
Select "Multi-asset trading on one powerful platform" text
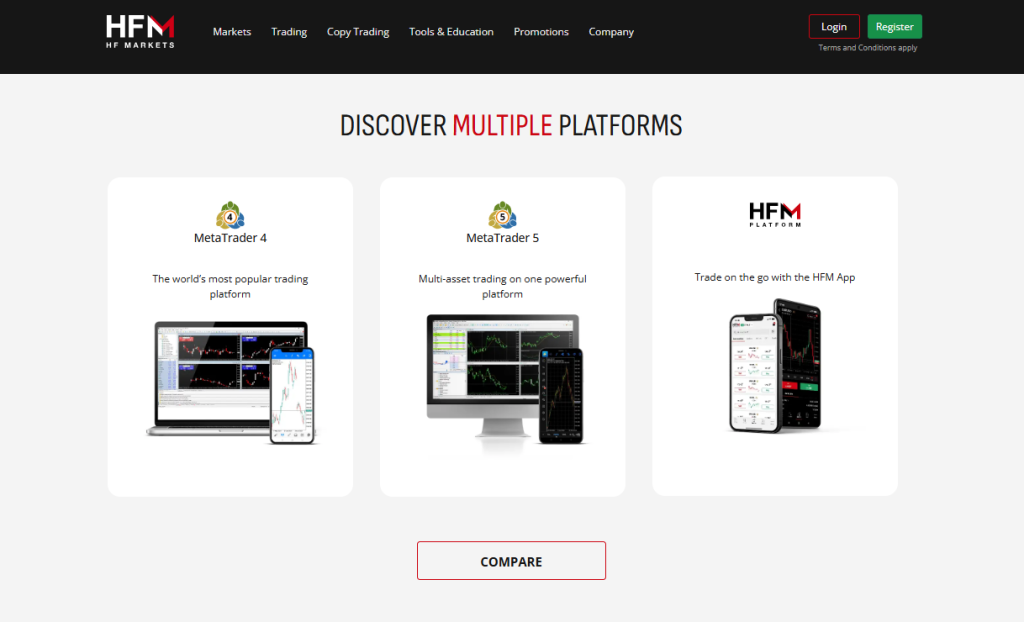502,287
